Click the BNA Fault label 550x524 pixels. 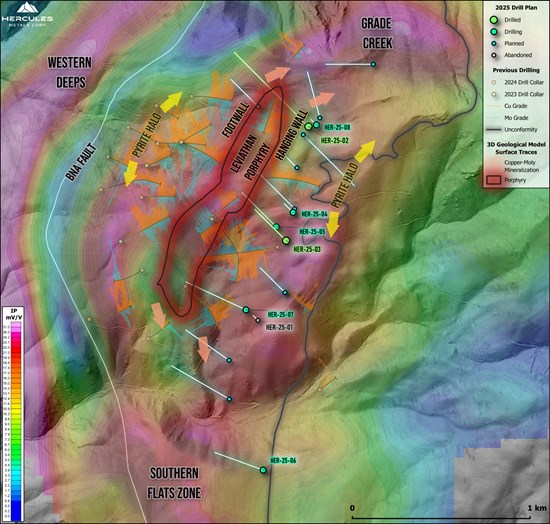pyautogui.click(x=81, y=162)
